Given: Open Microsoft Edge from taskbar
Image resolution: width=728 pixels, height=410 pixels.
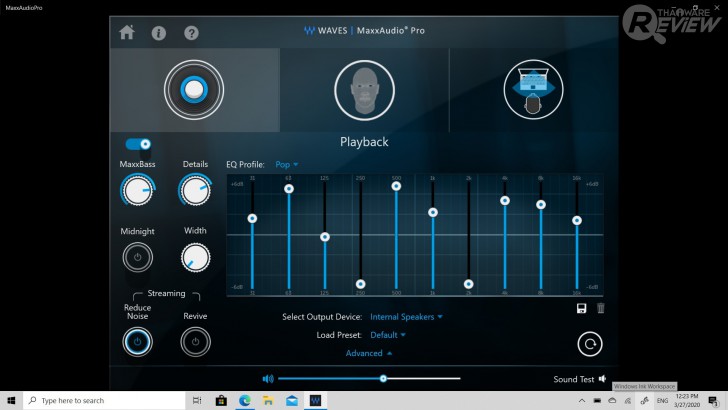Looking at the screenshot, I should pyautogui.click(x=245, y=400).
